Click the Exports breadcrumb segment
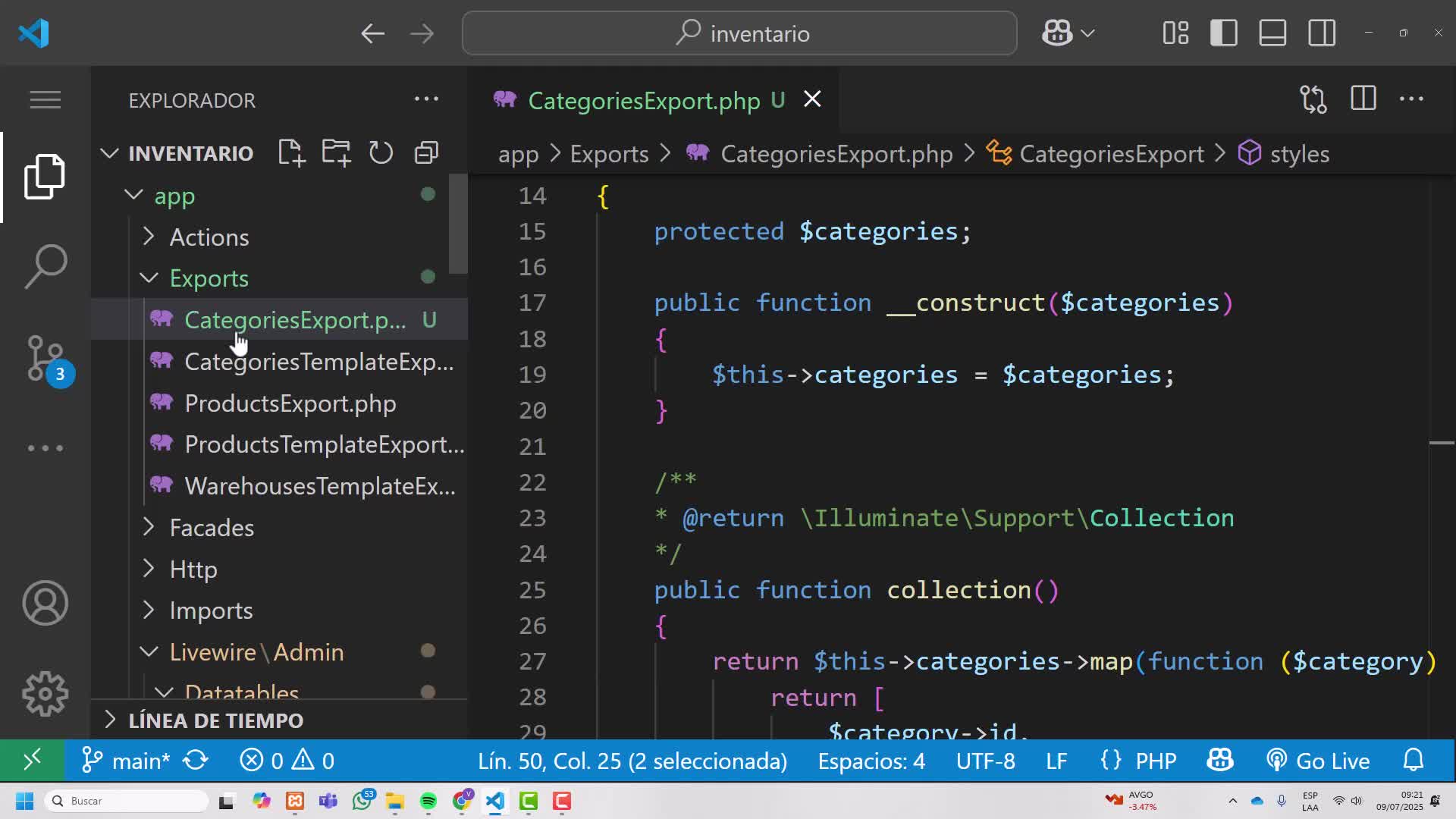 click(x=609, y=154)
